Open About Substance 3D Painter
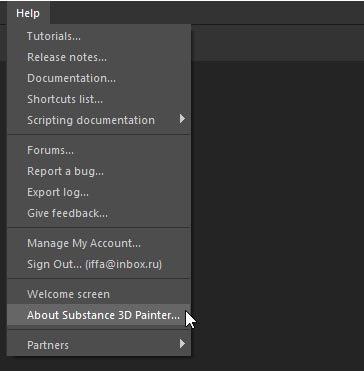 coord(99,315)
